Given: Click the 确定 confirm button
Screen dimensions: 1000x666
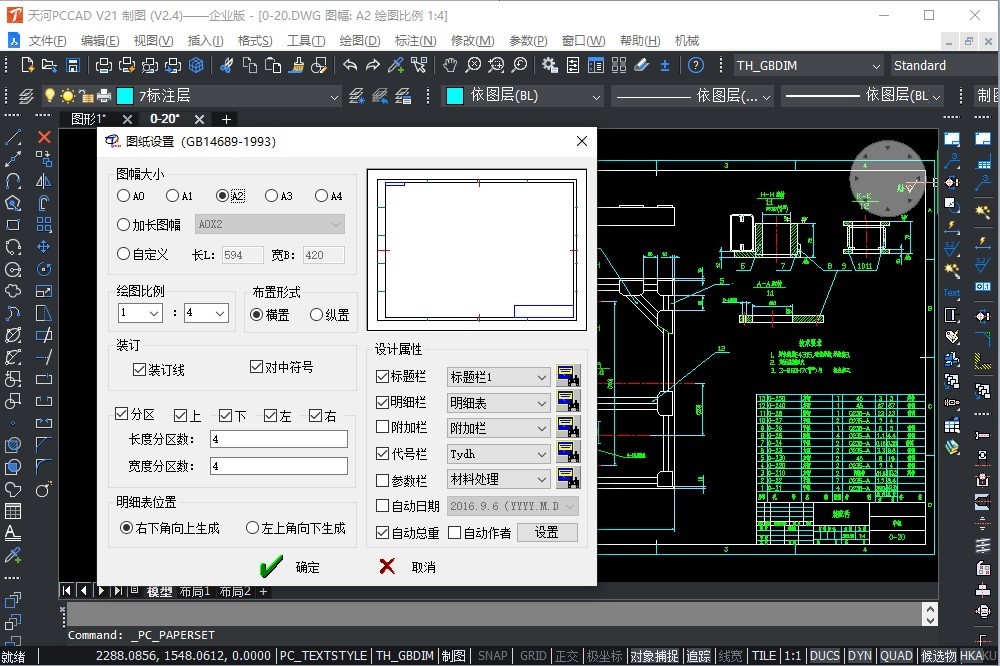Looking at the screenshot, I should pos(290,567).
